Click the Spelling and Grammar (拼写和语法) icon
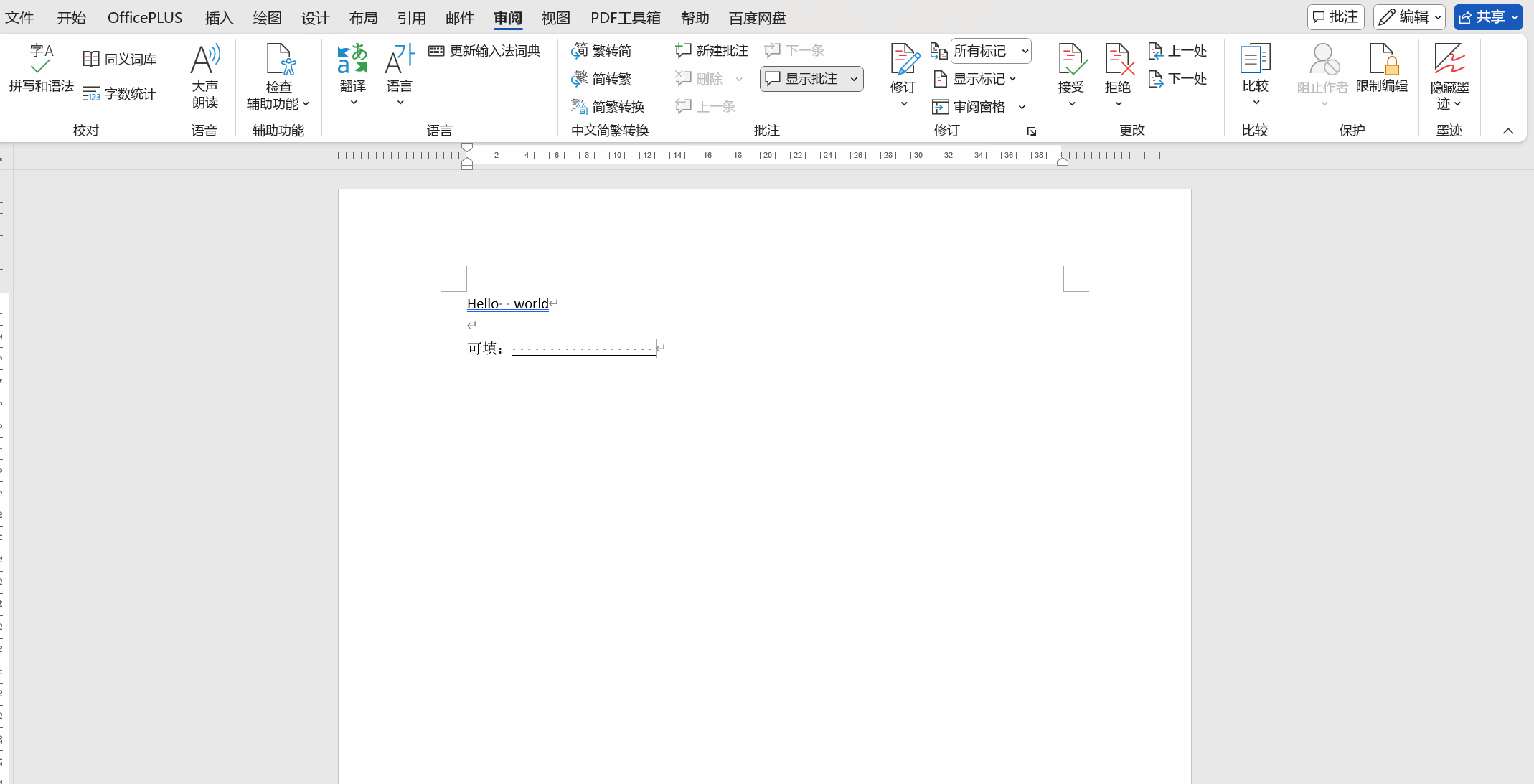Image resolution: width=1534 pixels, height=784 pixels. pos(41,60)
